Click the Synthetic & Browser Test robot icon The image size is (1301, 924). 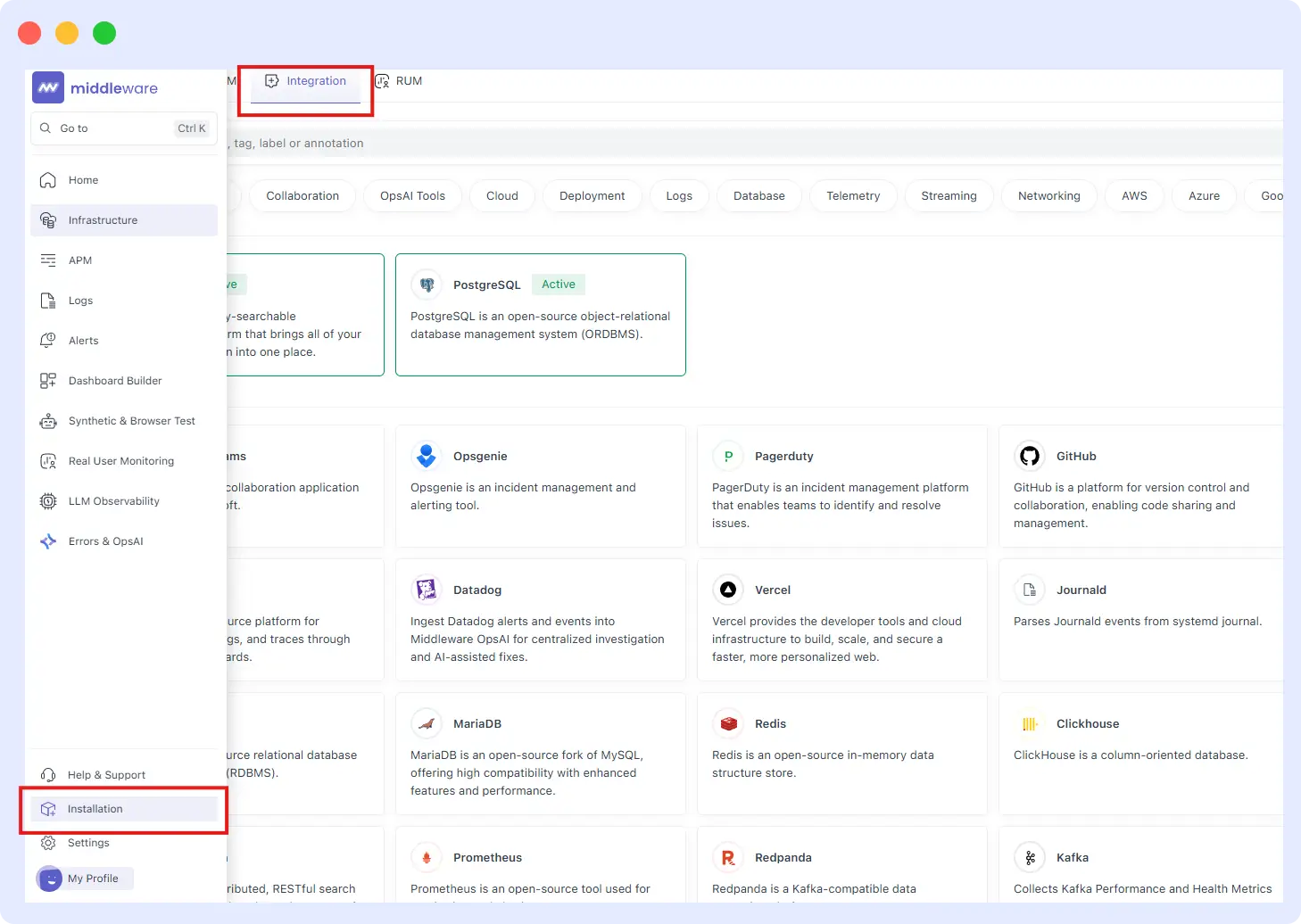tap(48, 421)
